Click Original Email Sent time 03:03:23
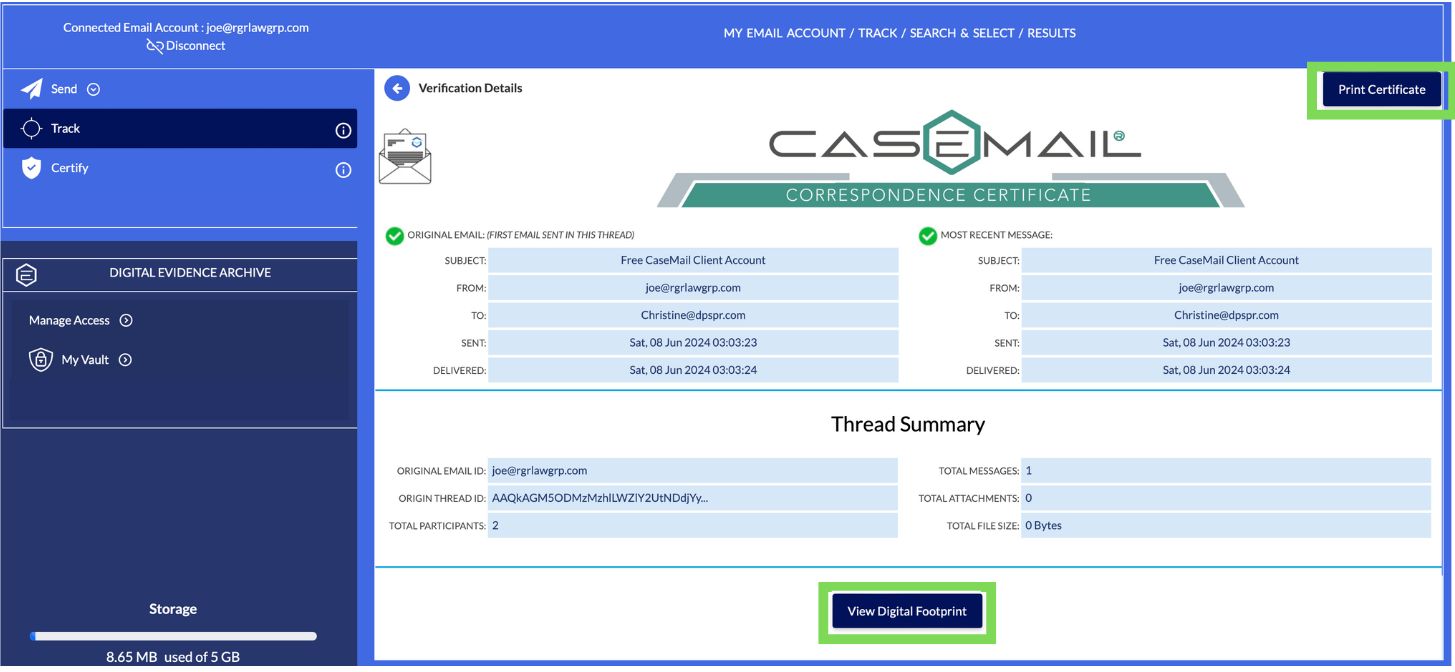The image size is (1455, 672). pyautogui.click(x=693, y=343)
